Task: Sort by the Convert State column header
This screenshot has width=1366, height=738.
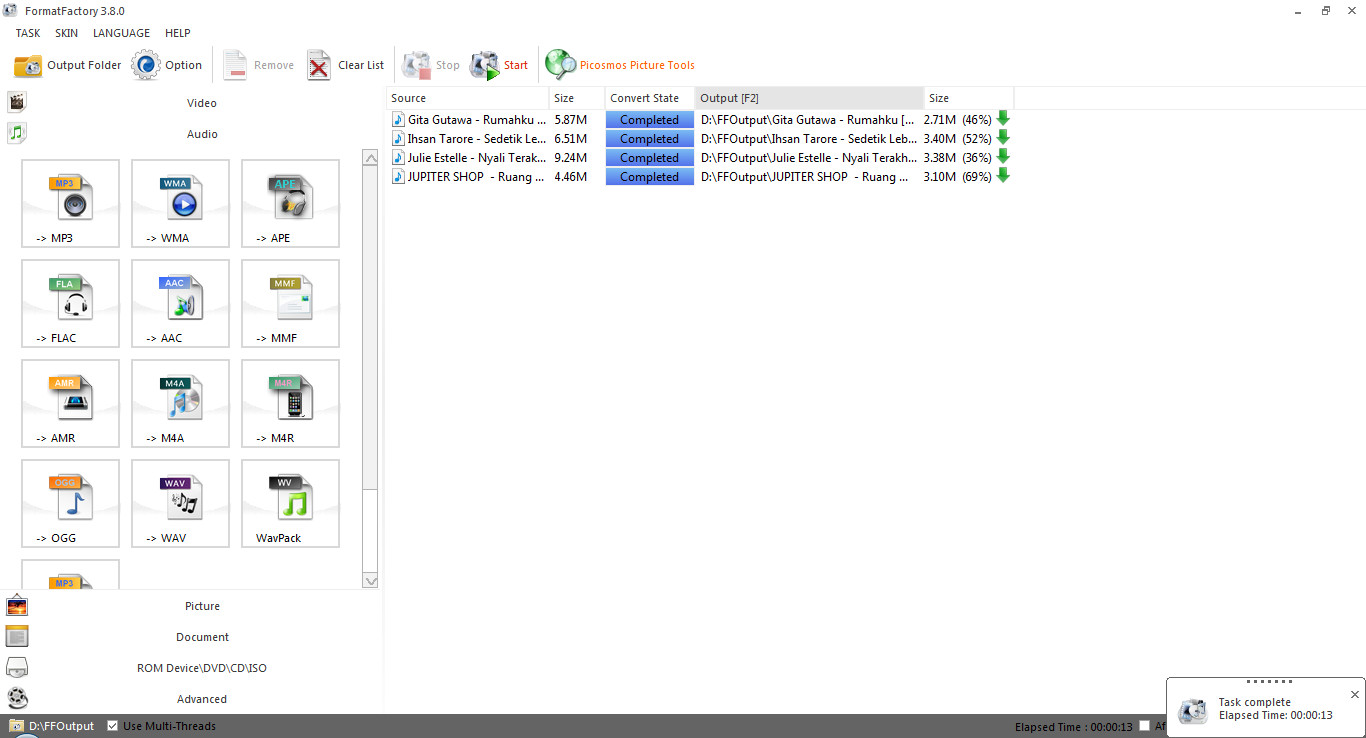Action: [x=650, y=98]
